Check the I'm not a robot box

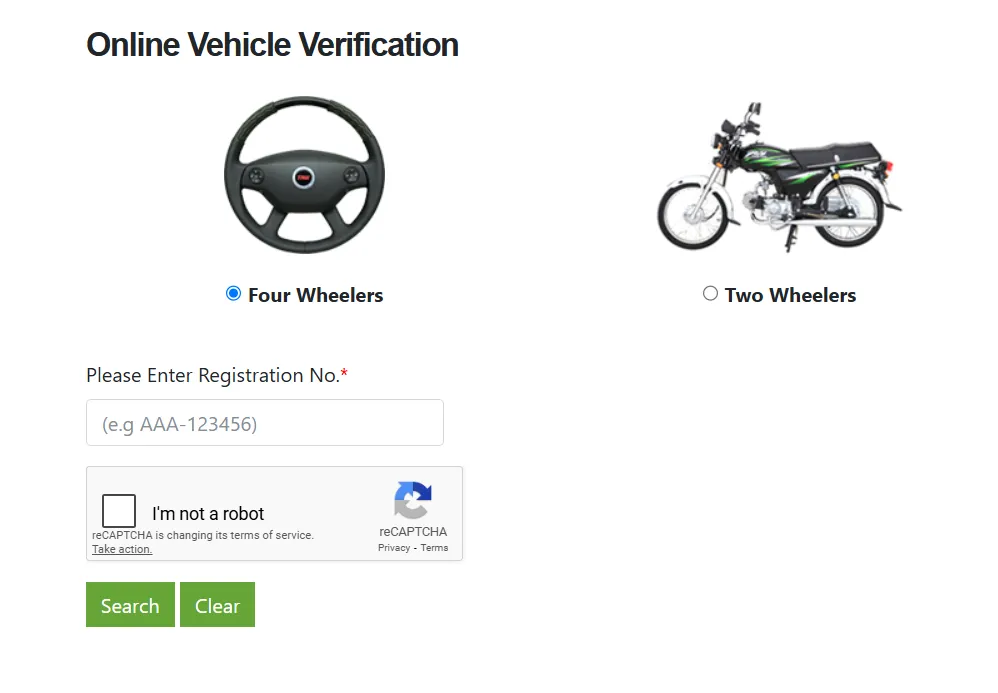click(119, 510)
